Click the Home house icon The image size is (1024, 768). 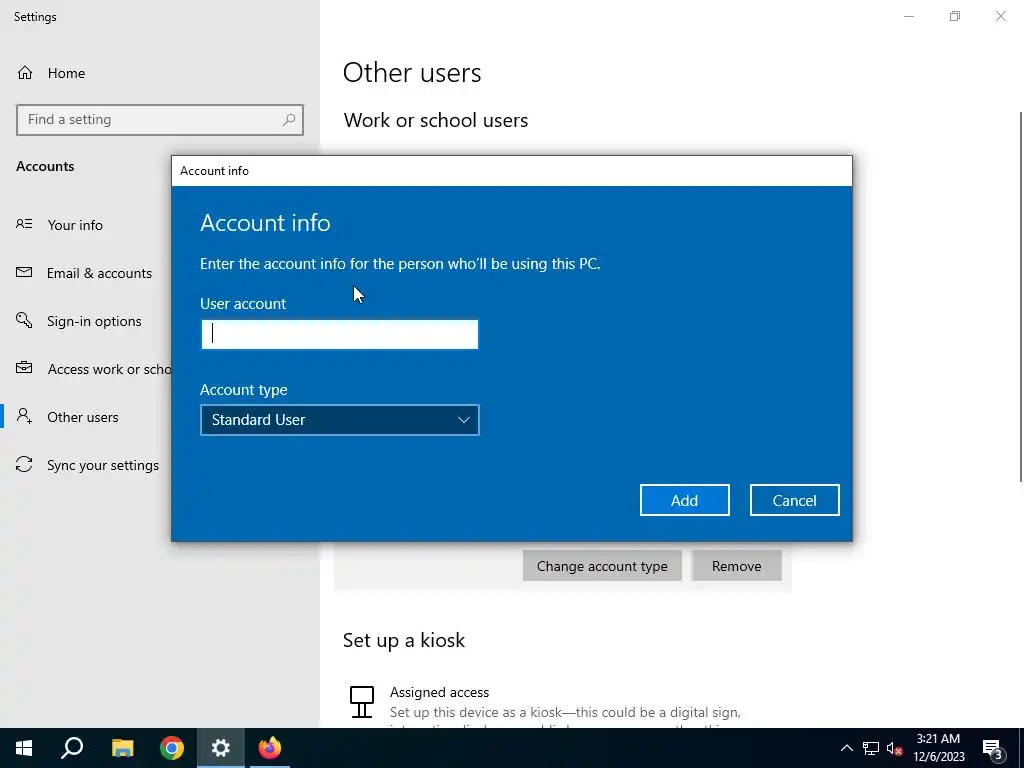pos(25,72)
